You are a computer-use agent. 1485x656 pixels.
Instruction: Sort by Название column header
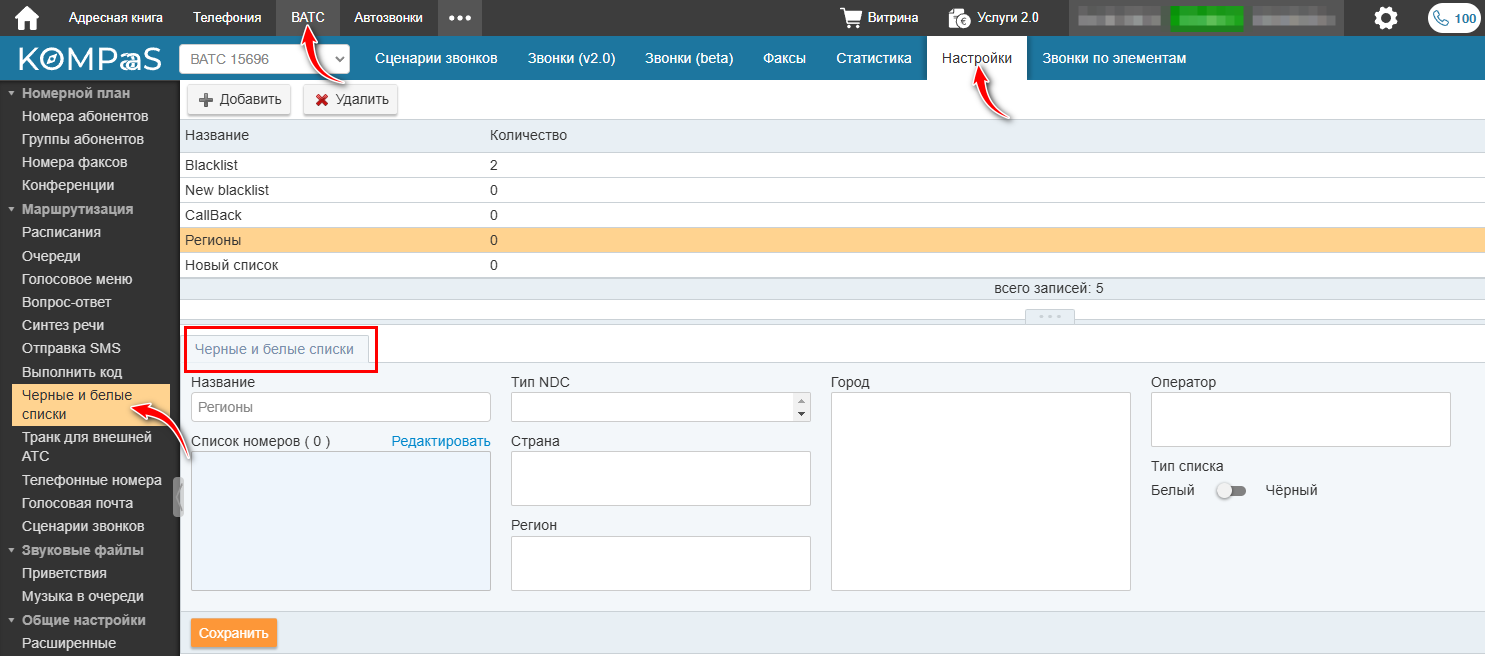coord(217,135)
